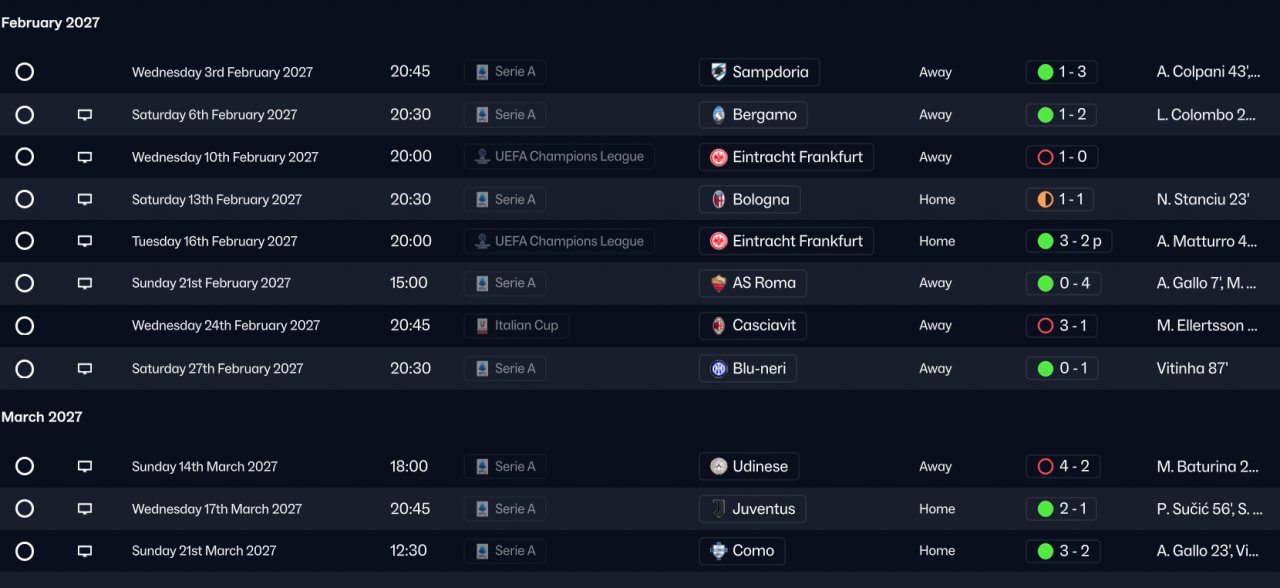This screenshot has width=1280, height=588.
Task: Click the Udinese club crest icon
Action: pyautogui.click(x=719, y=467)
